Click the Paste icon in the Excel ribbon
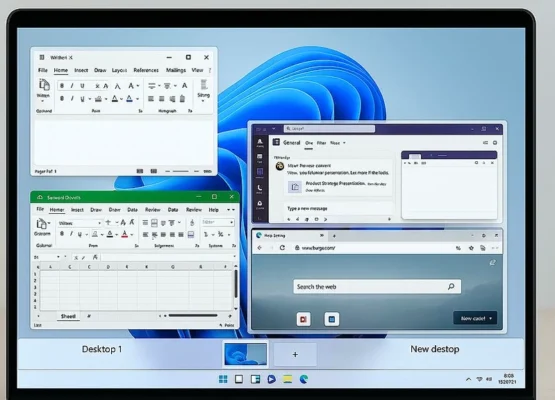Image resolution: width=555 pixels, height=400 pixels. 41,224
